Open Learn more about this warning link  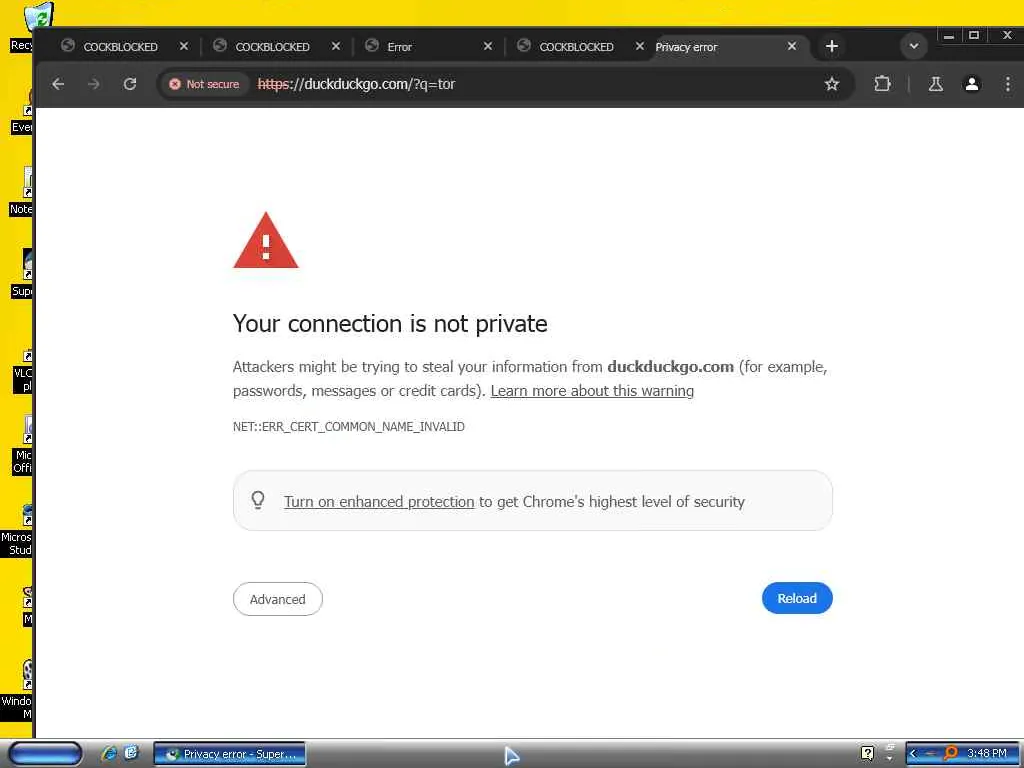point(592,391)
